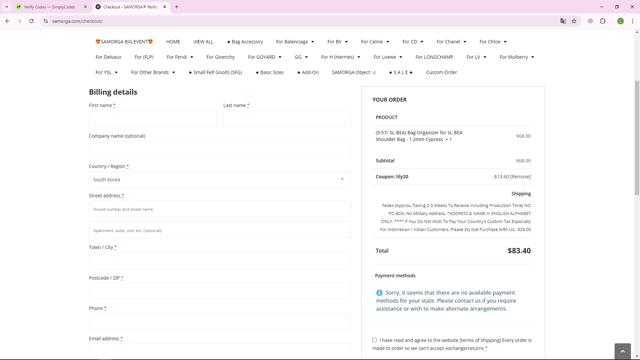Click the Postcode / ZIP input field
This screenshot has height=360, width=640.
(220, 291)
